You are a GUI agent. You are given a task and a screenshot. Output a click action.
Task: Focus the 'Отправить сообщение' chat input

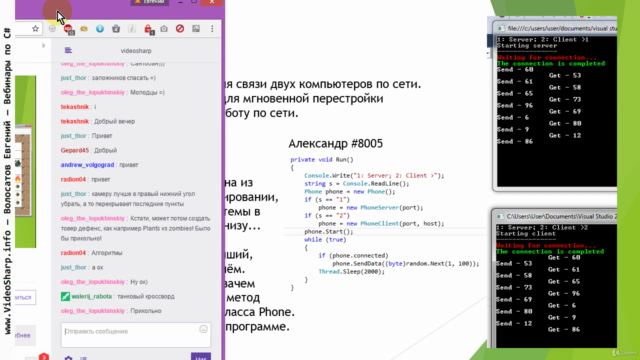point(136,335)
